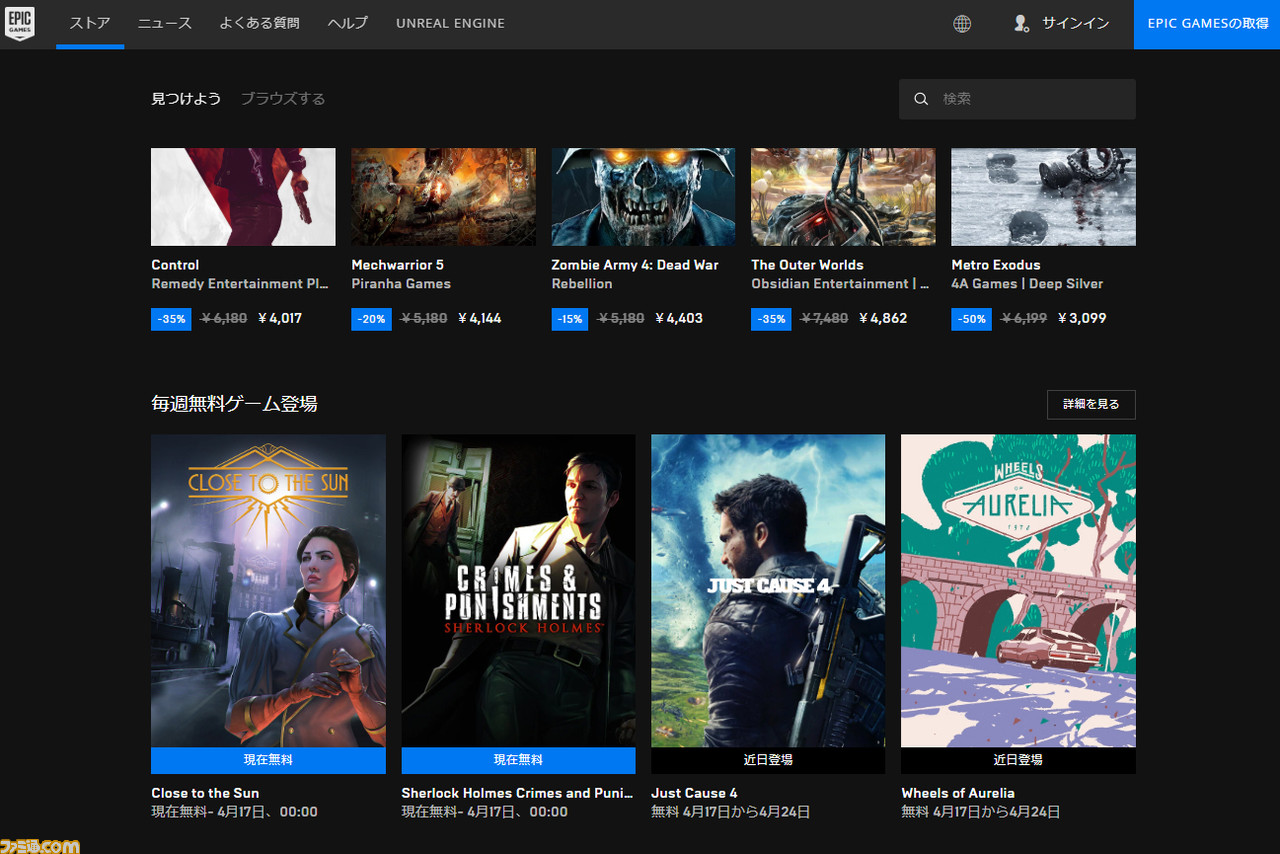
Task: Click the EPIC GAMESの取得 button
Action: click(1207, 24)
